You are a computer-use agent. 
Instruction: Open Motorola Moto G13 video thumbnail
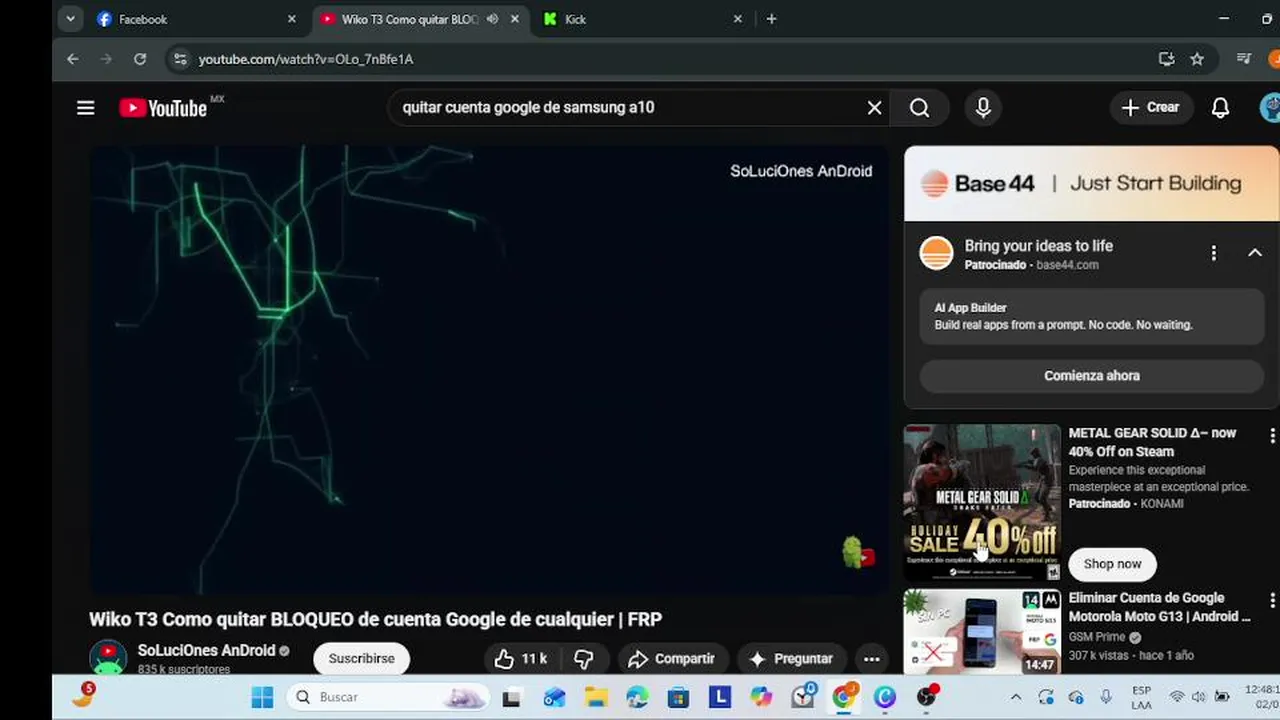[982, 631]
